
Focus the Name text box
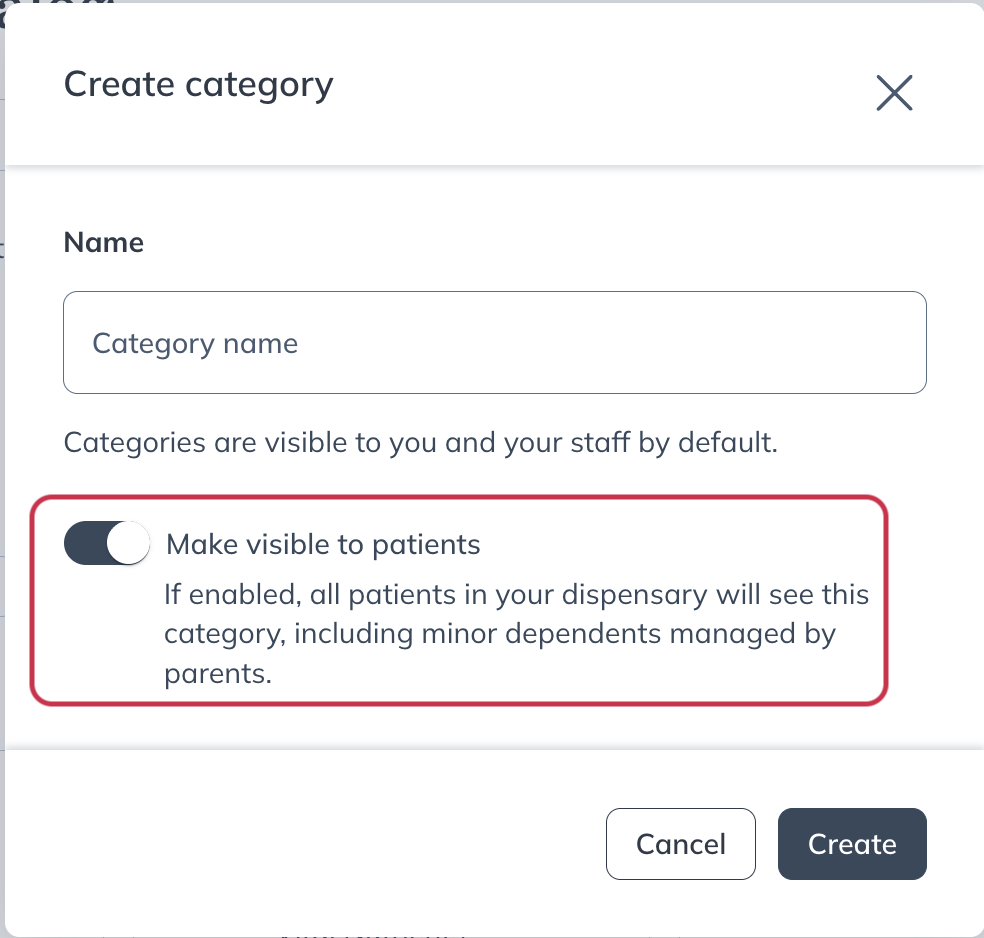pyautogui.click(x=494, y=343)
